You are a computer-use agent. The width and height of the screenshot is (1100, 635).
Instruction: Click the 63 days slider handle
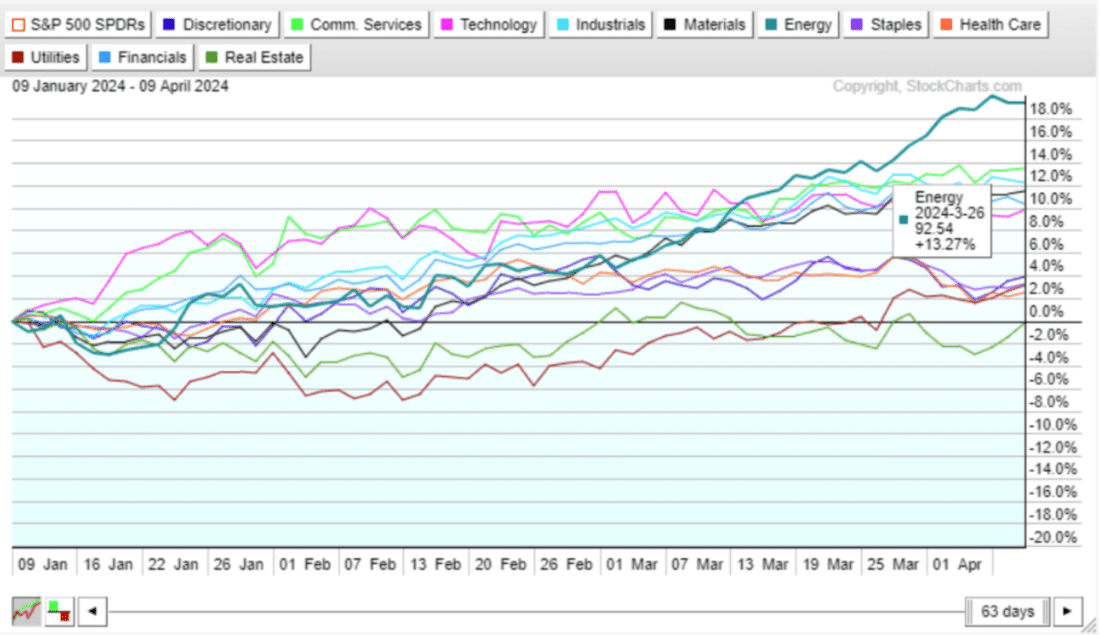pos(1007,609)
